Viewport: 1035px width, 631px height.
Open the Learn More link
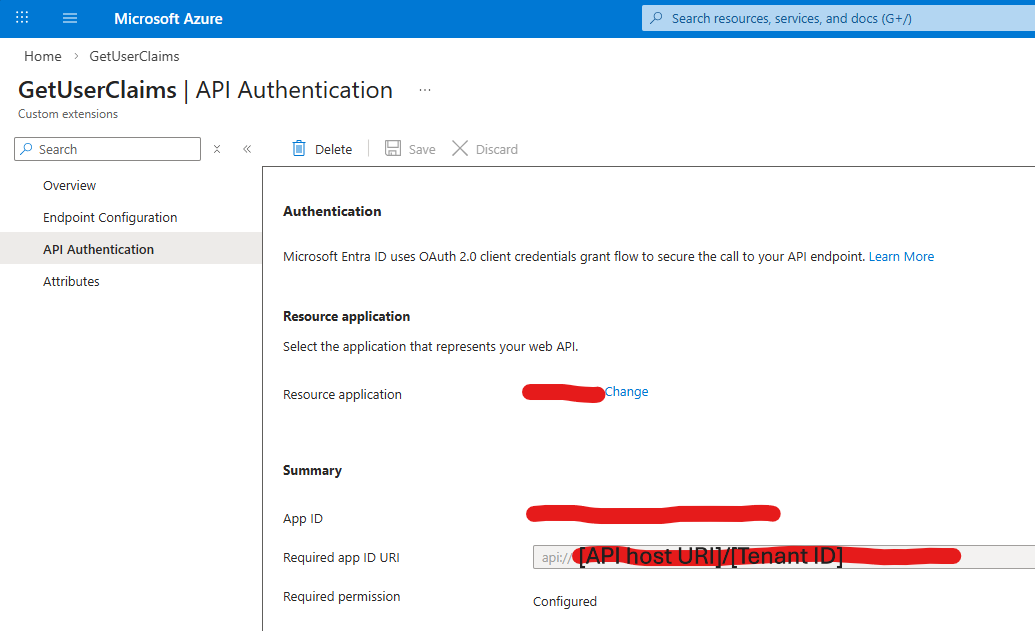click(x=901, y=257)
